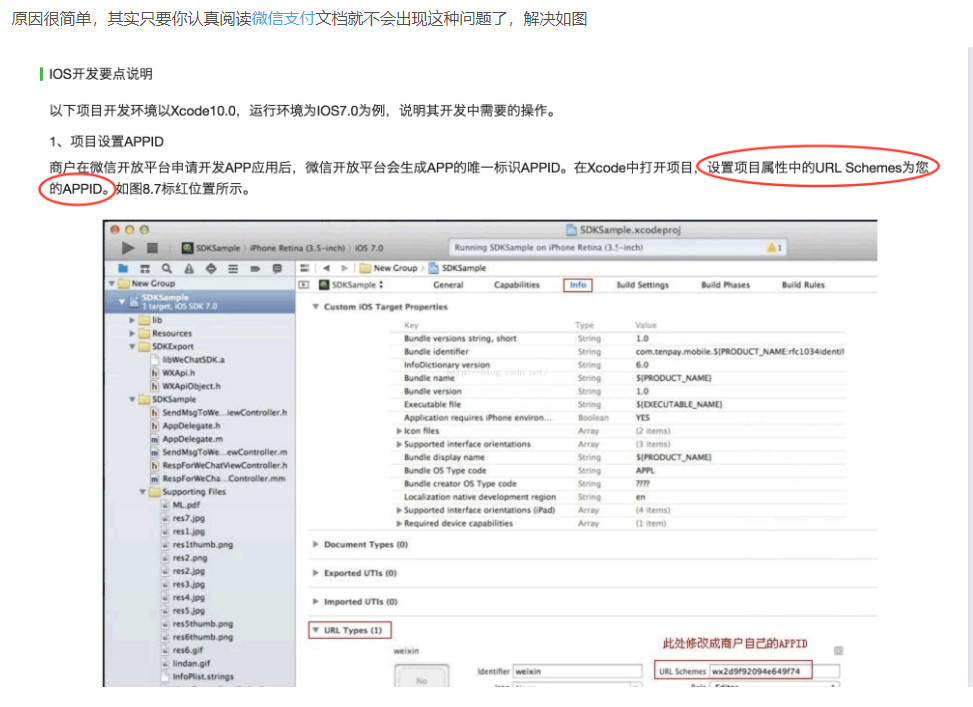Screen dimensions: 973x707
Task: Toggle the targets list sidebar icon
Action: (303, 285)
